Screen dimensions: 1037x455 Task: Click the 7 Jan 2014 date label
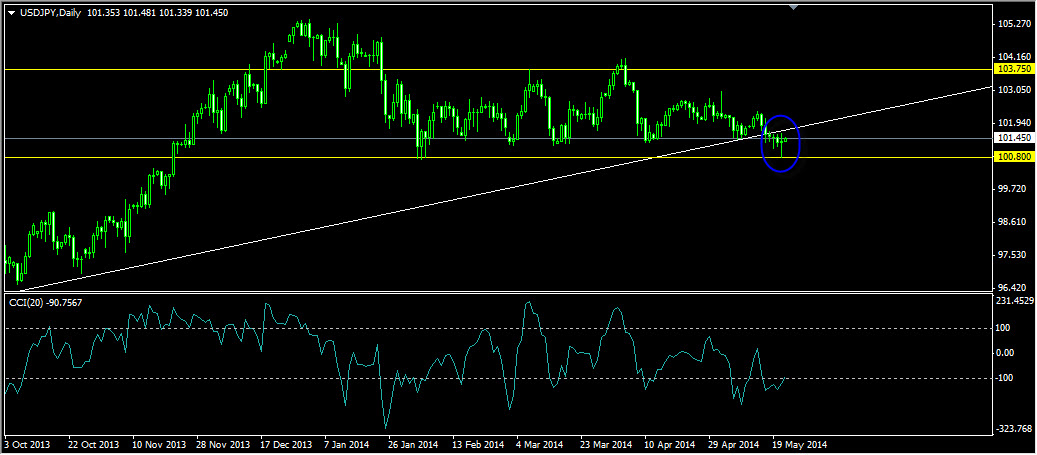click(x=349, y=444)
